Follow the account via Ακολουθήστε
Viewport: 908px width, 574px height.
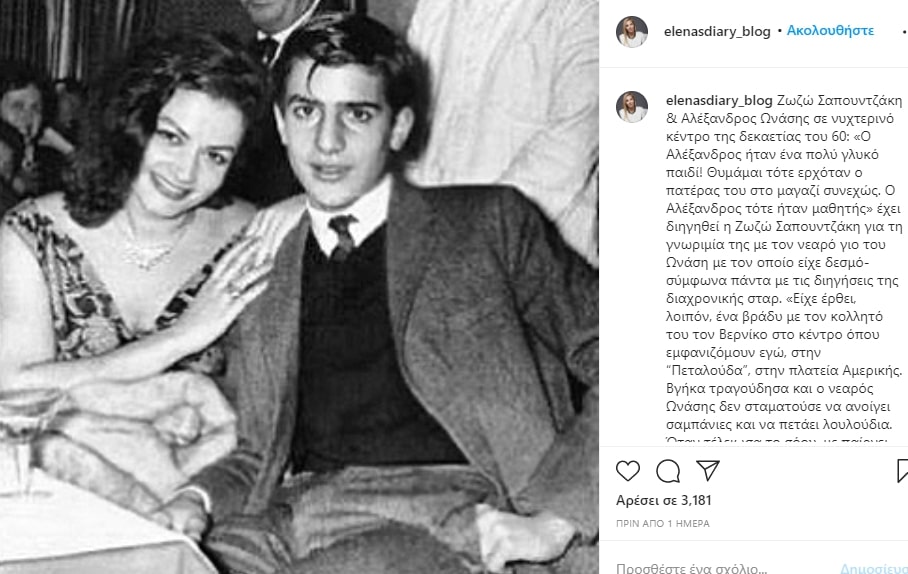[x=830, y=30]
